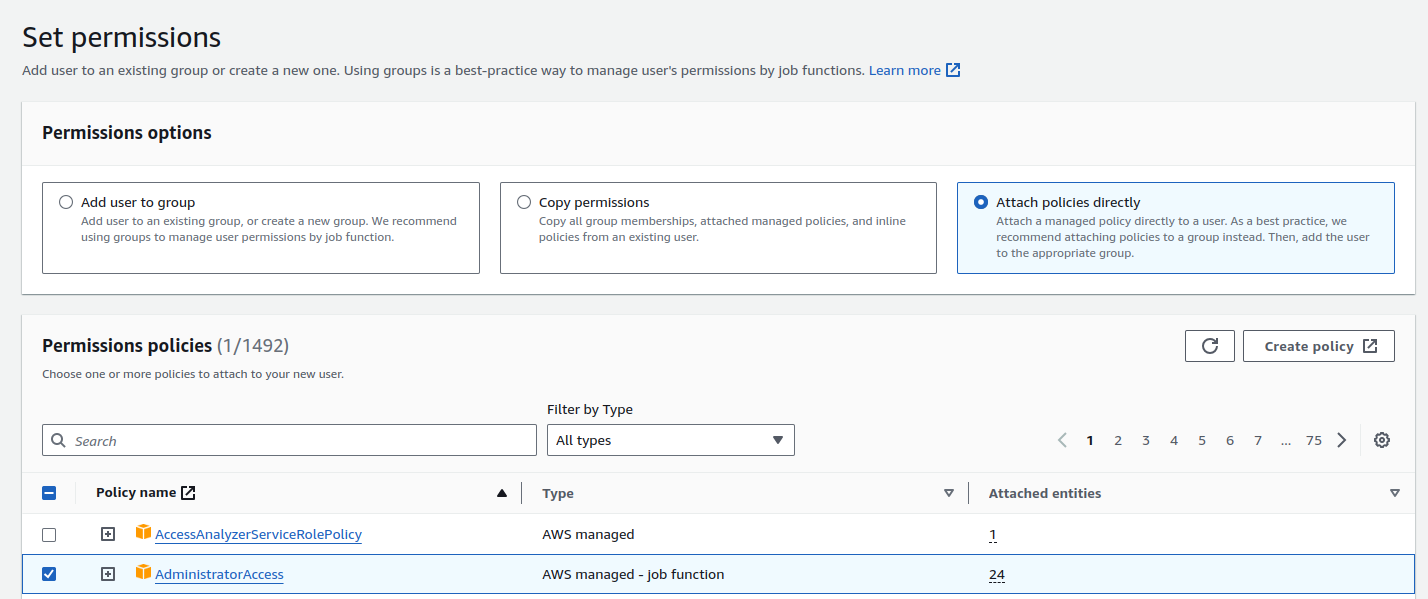Follow the Learn more link

coord(904,69)
